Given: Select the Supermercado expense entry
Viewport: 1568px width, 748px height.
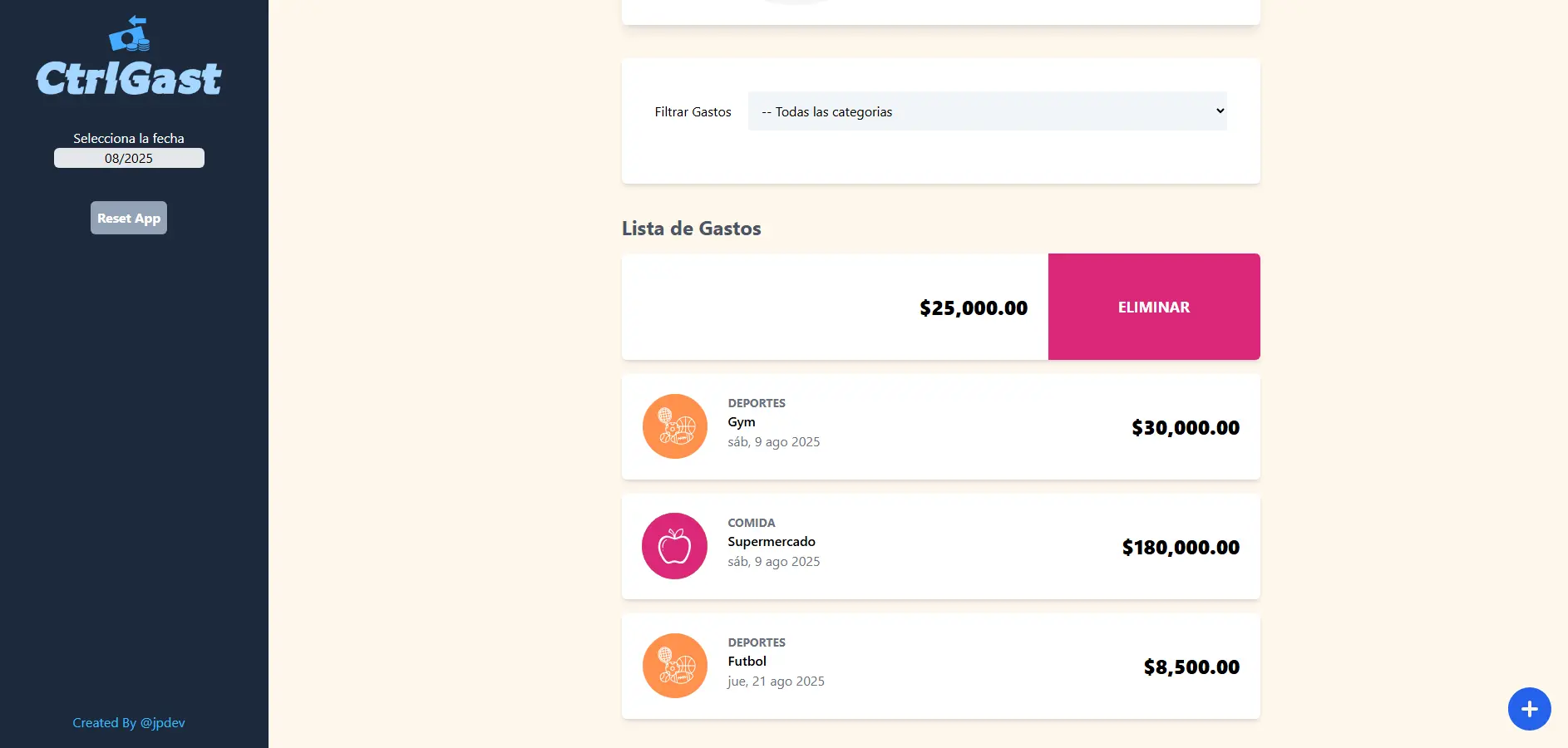Looking at the screenshot, I should (x=915, y=547).
